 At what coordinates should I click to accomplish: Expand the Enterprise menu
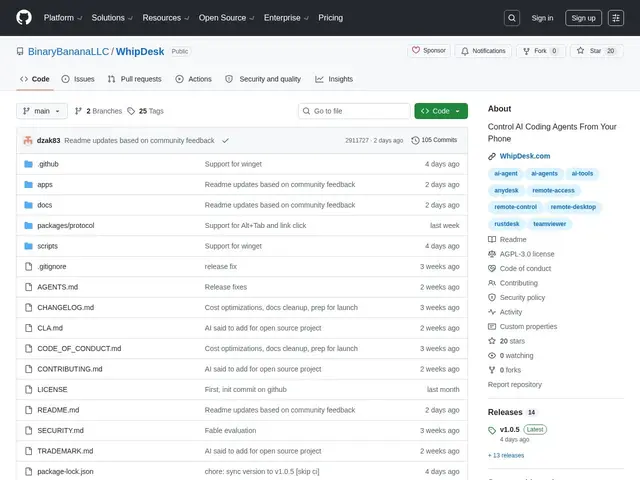[x=286, y=18]
